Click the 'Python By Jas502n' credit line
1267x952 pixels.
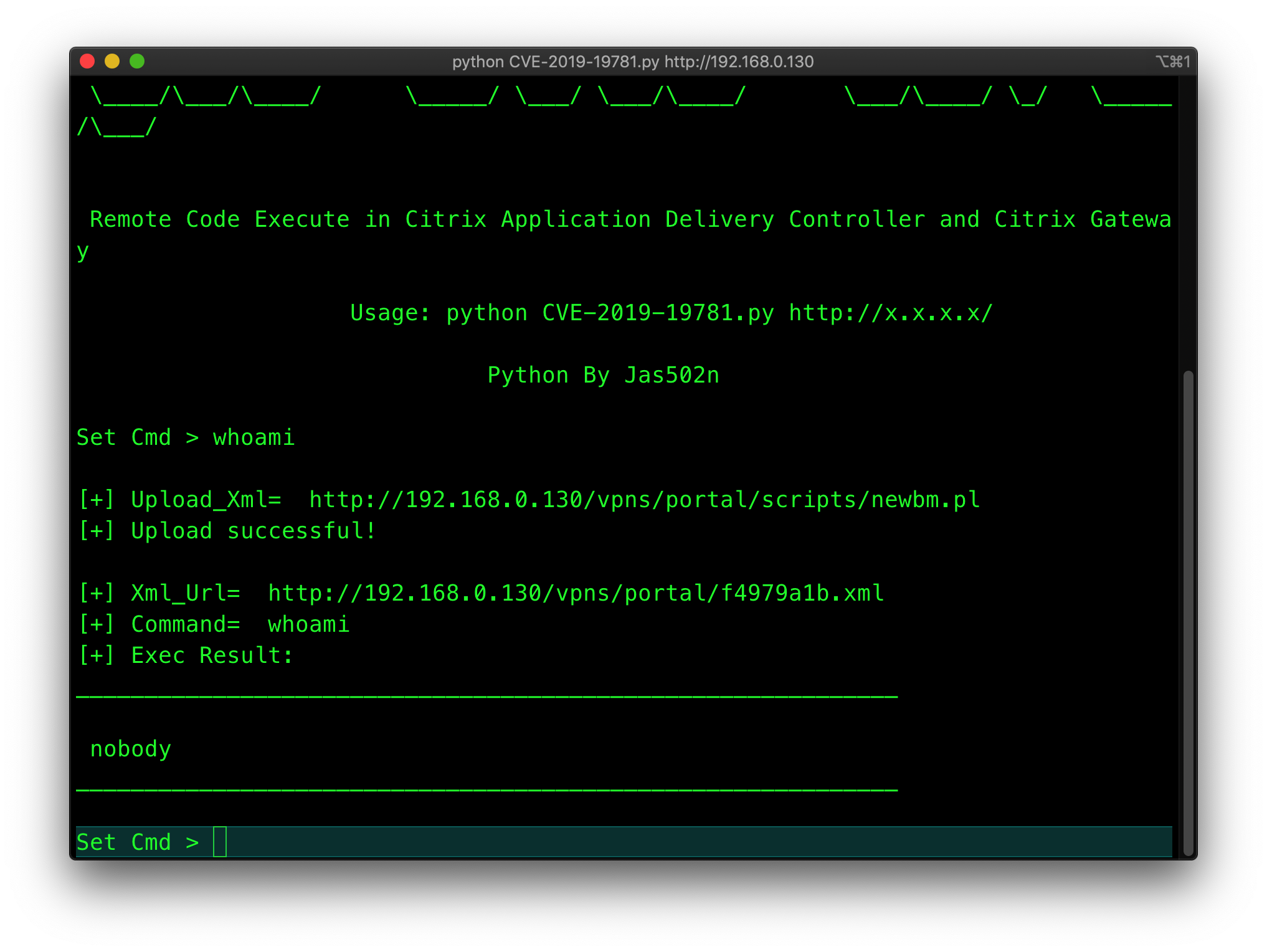click(x=604, y=375)
